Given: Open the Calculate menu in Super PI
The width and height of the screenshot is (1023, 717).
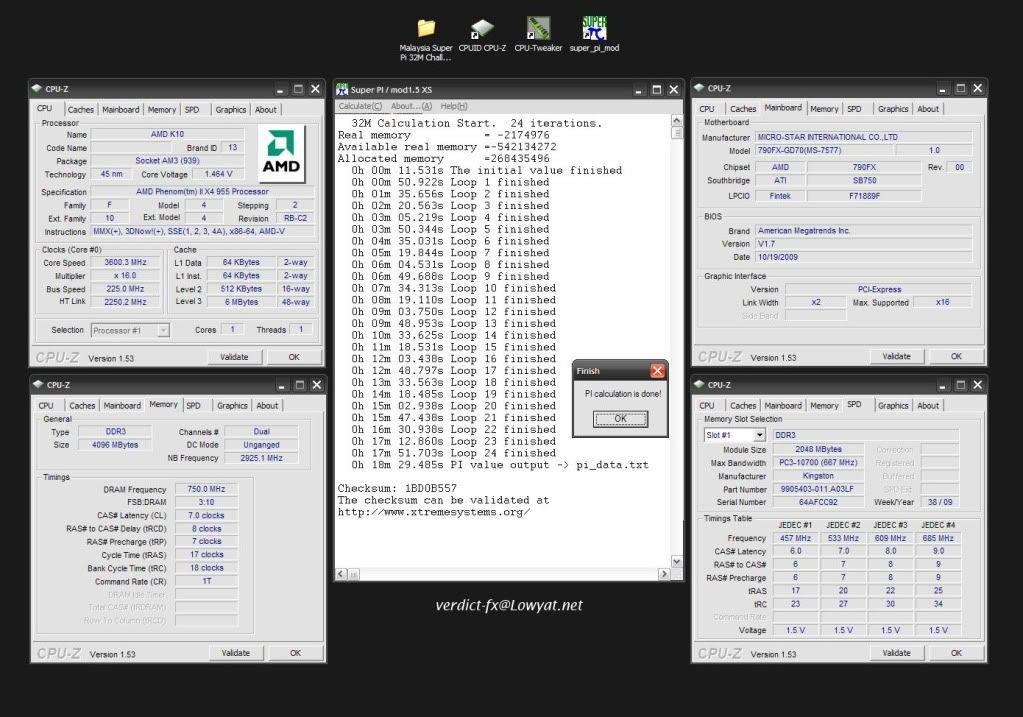Looking at the screenshot, I should point(360,106).
